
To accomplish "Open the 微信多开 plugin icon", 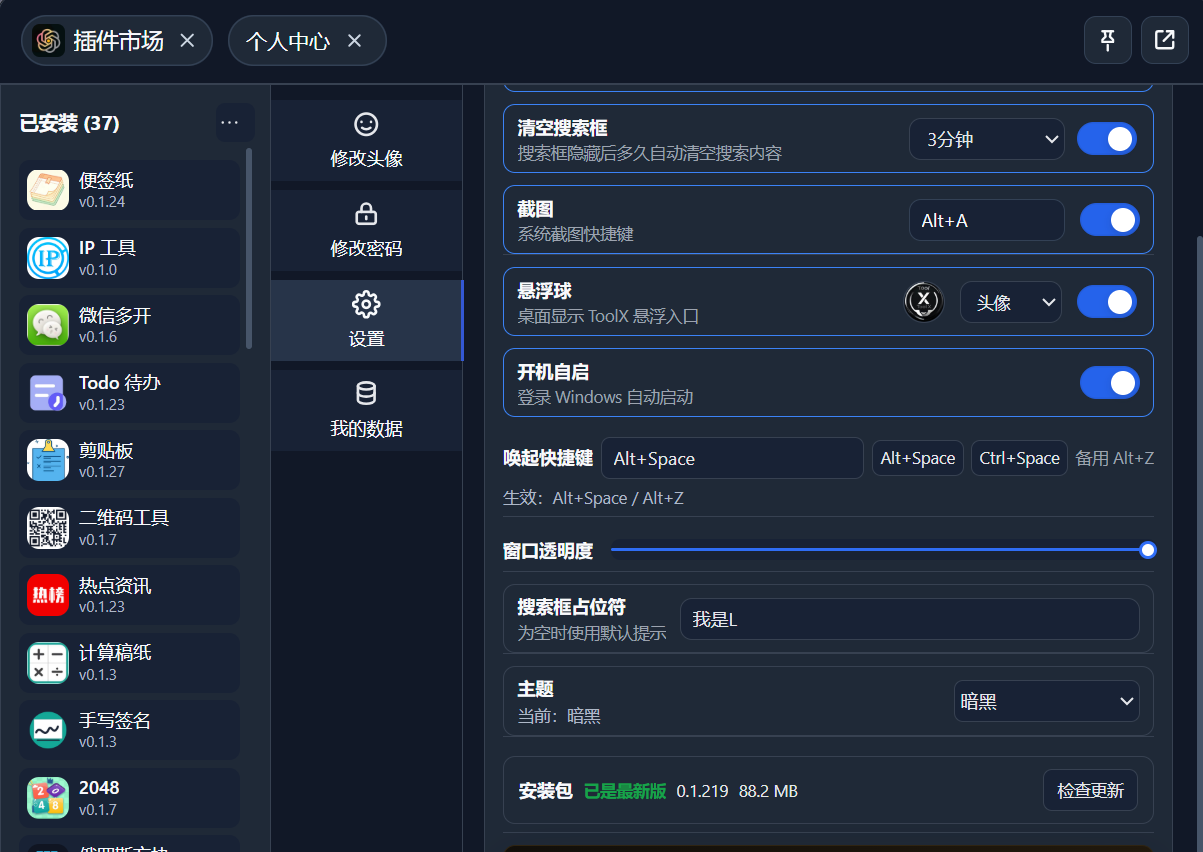I will [48, 325].
